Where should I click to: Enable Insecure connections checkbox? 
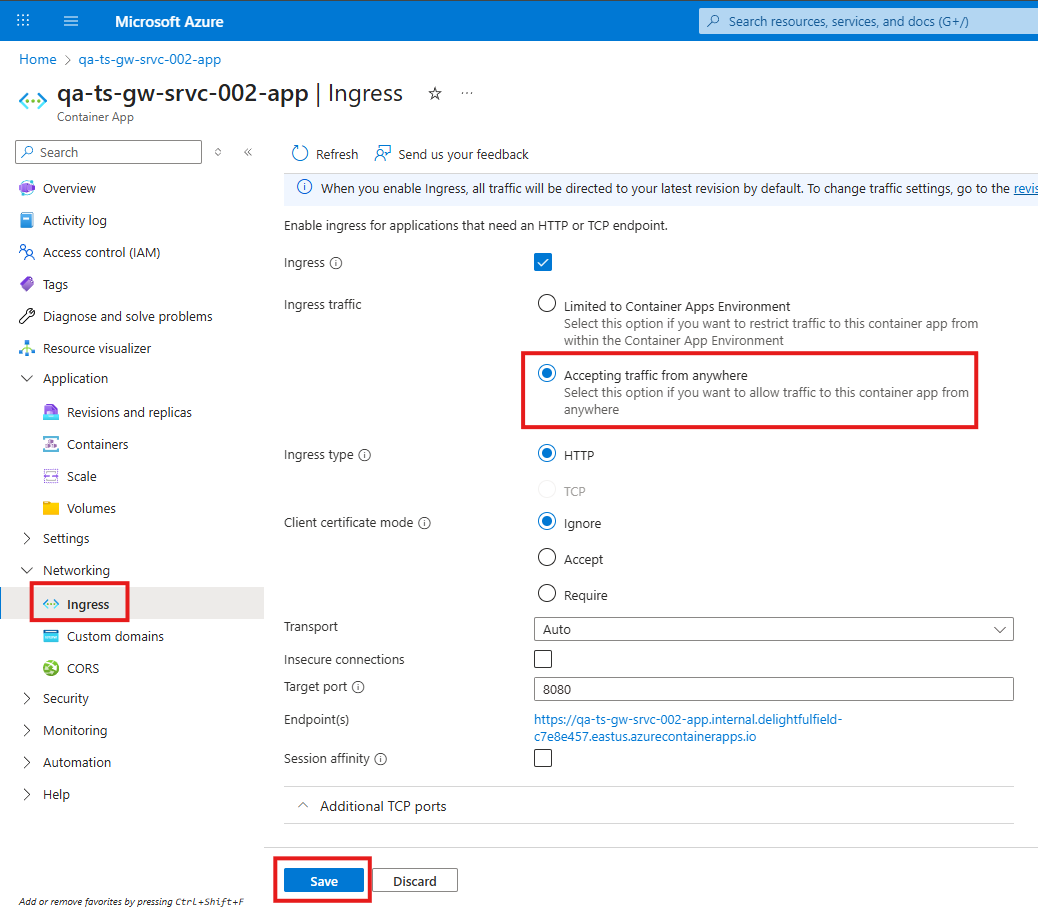point(543,659)
